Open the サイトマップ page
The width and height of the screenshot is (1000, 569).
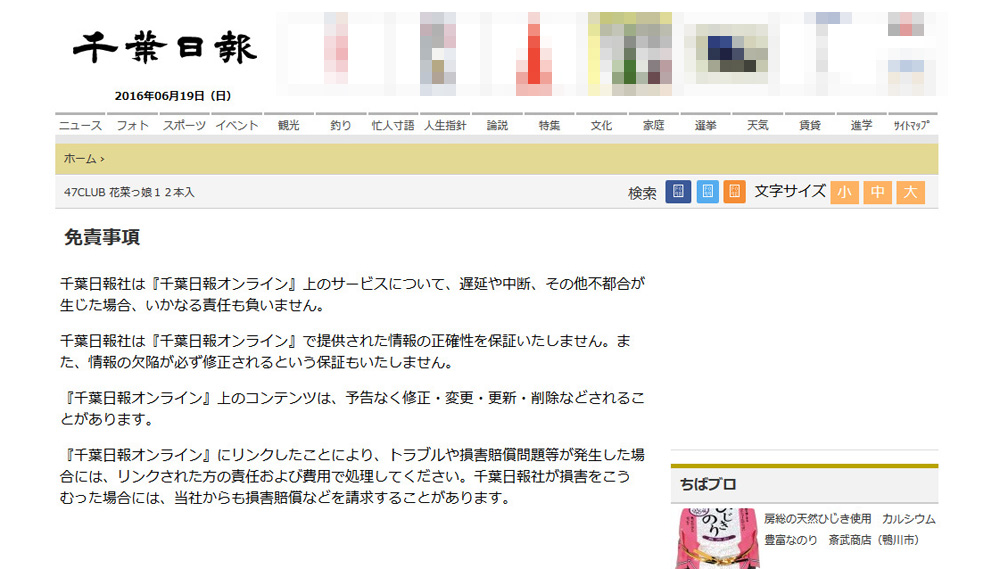pos(912,126)
